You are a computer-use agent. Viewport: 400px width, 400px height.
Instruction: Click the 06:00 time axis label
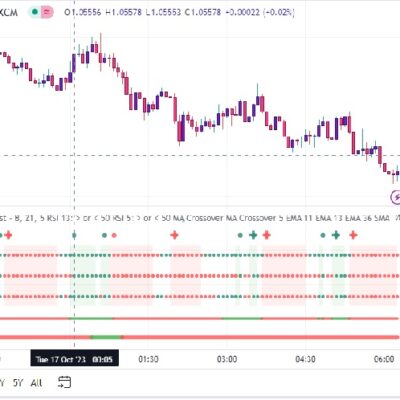(x=384, y=359)
